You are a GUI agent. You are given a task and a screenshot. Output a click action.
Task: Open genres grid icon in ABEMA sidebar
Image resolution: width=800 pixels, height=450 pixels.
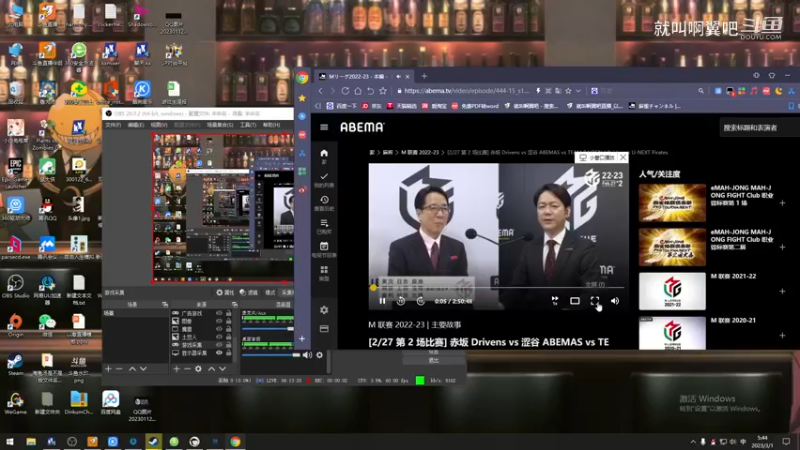coord(324,269)
